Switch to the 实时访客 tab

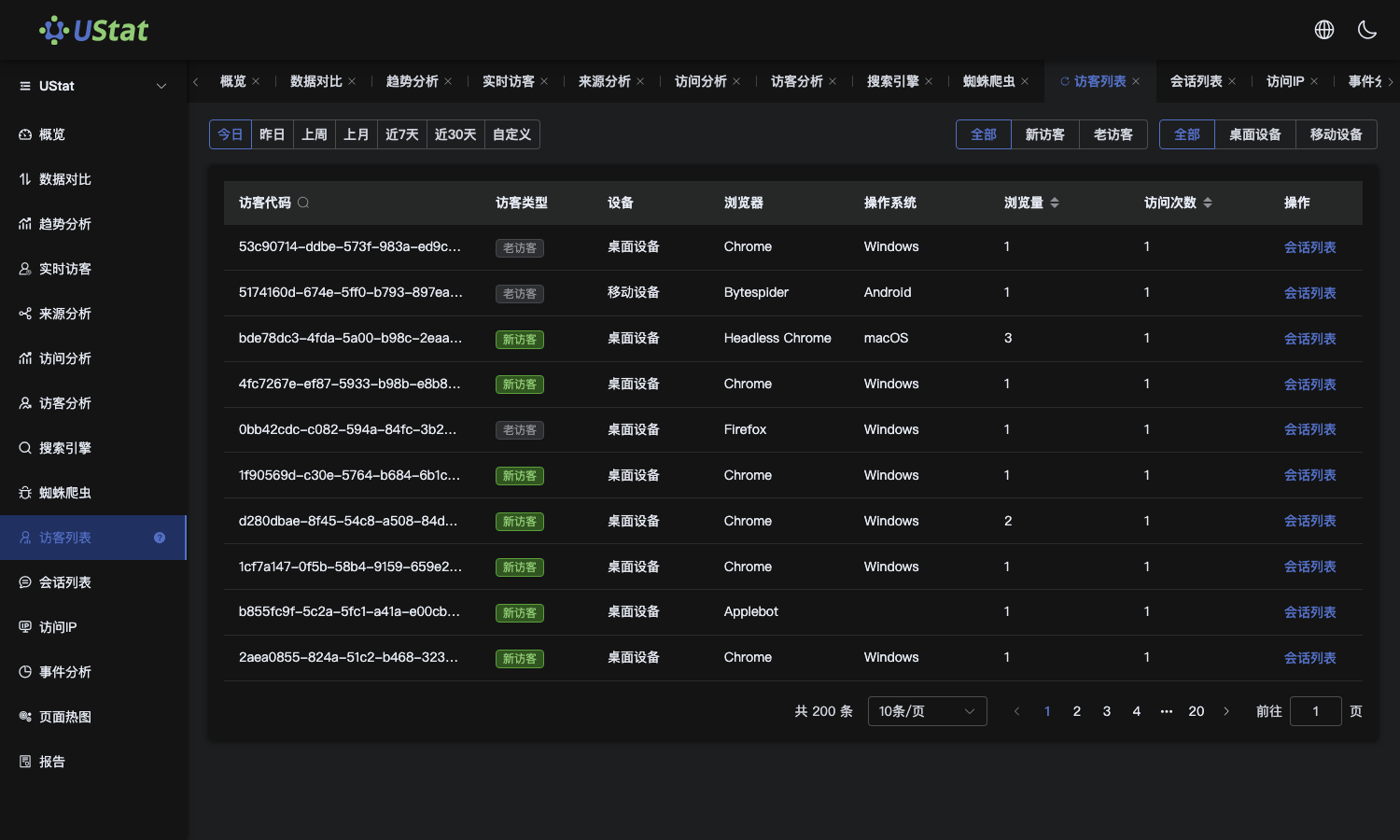509,81
